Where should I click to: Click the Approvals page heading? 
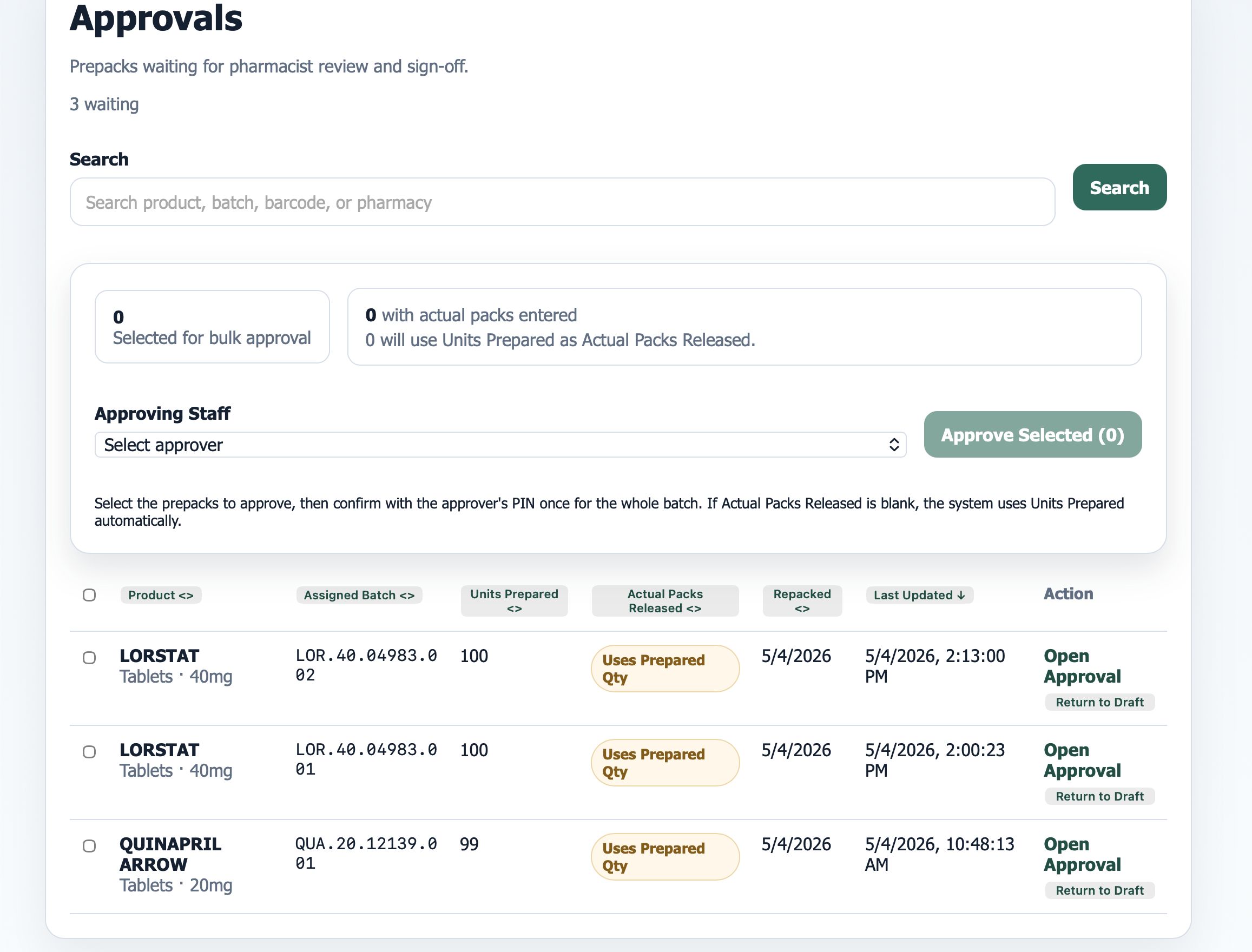pos(156,18)
